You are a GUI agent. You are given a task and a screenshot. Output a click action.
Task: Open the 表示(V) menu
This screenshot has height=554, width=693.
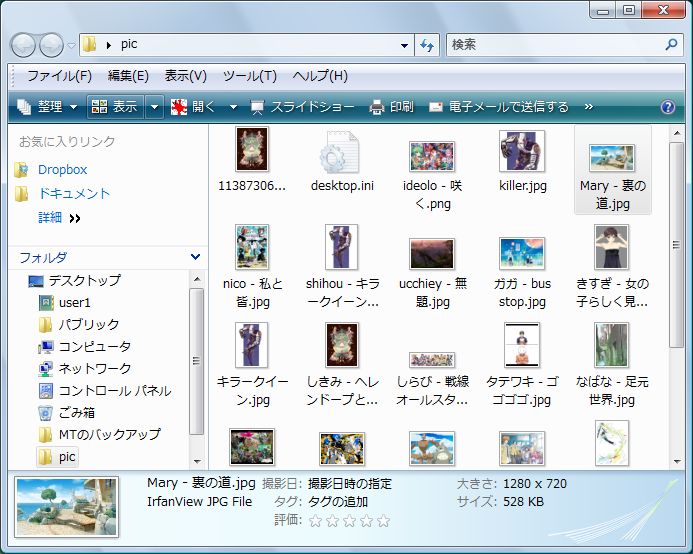click(186, 76)
